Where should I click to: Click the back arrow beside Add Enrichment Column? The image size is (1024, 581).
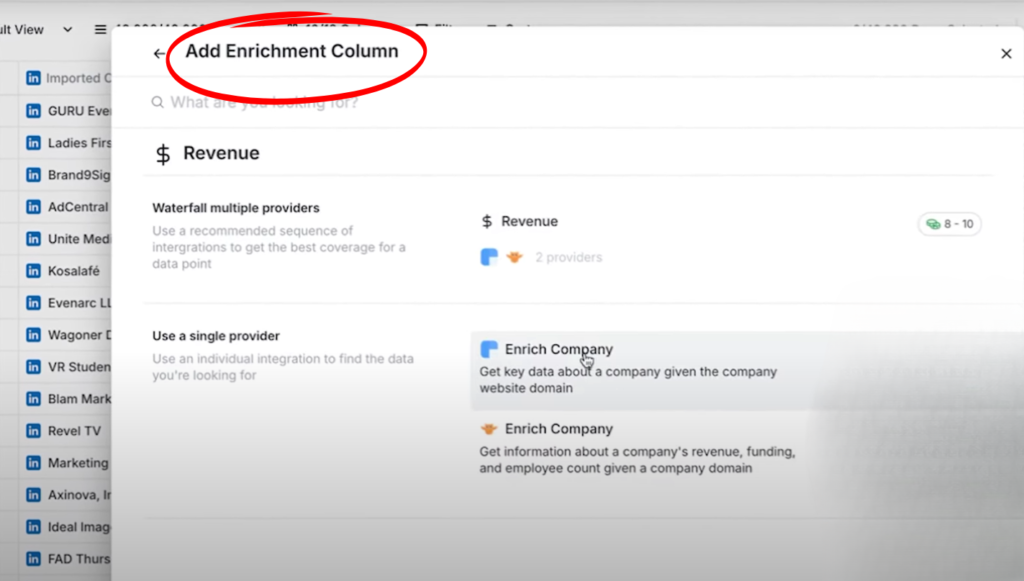coord(159,54)
